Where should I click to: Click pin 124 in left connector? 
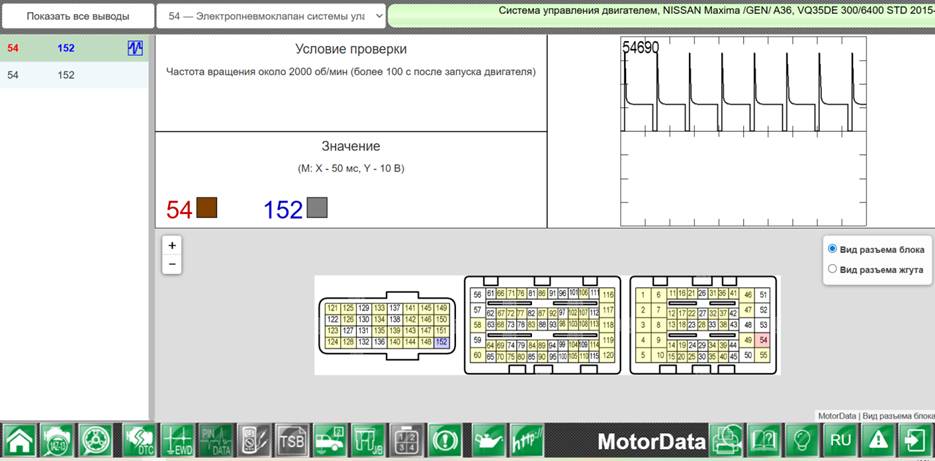click(332, 342)
